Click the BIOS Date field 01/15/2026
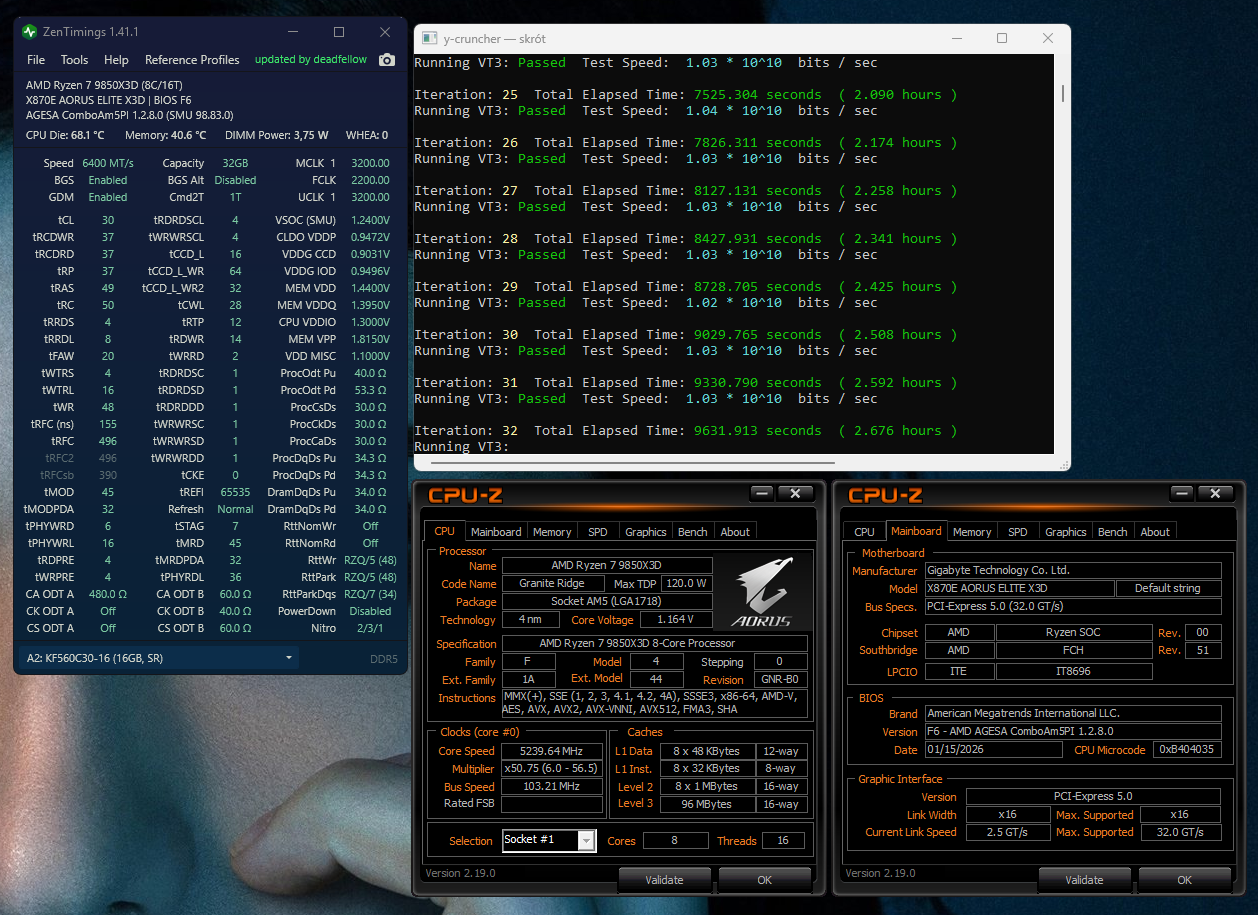The height and width of the screenshot is (915, 1258). (994, 750)
